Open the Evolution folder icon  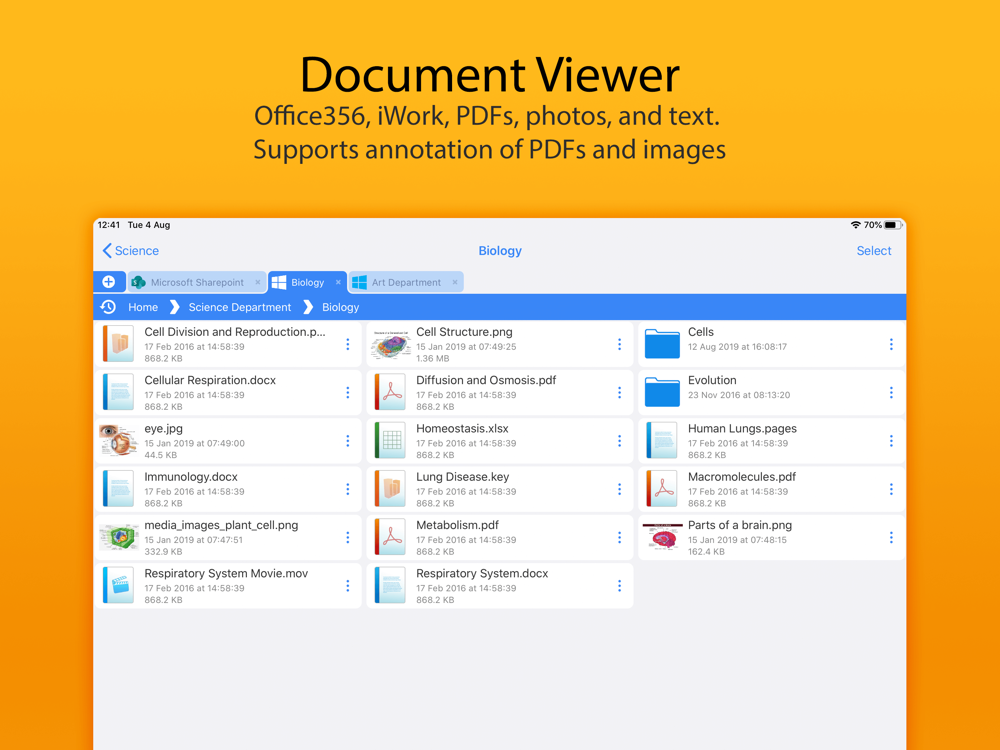tap(662, 392)
